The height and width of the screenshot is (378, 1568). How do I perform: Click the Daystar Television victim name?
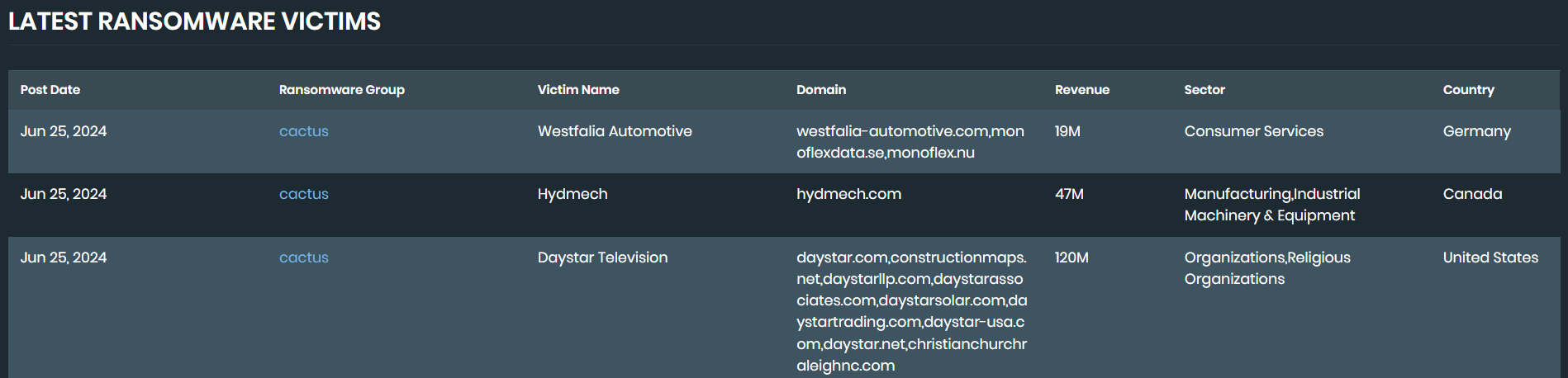[602, 258]
